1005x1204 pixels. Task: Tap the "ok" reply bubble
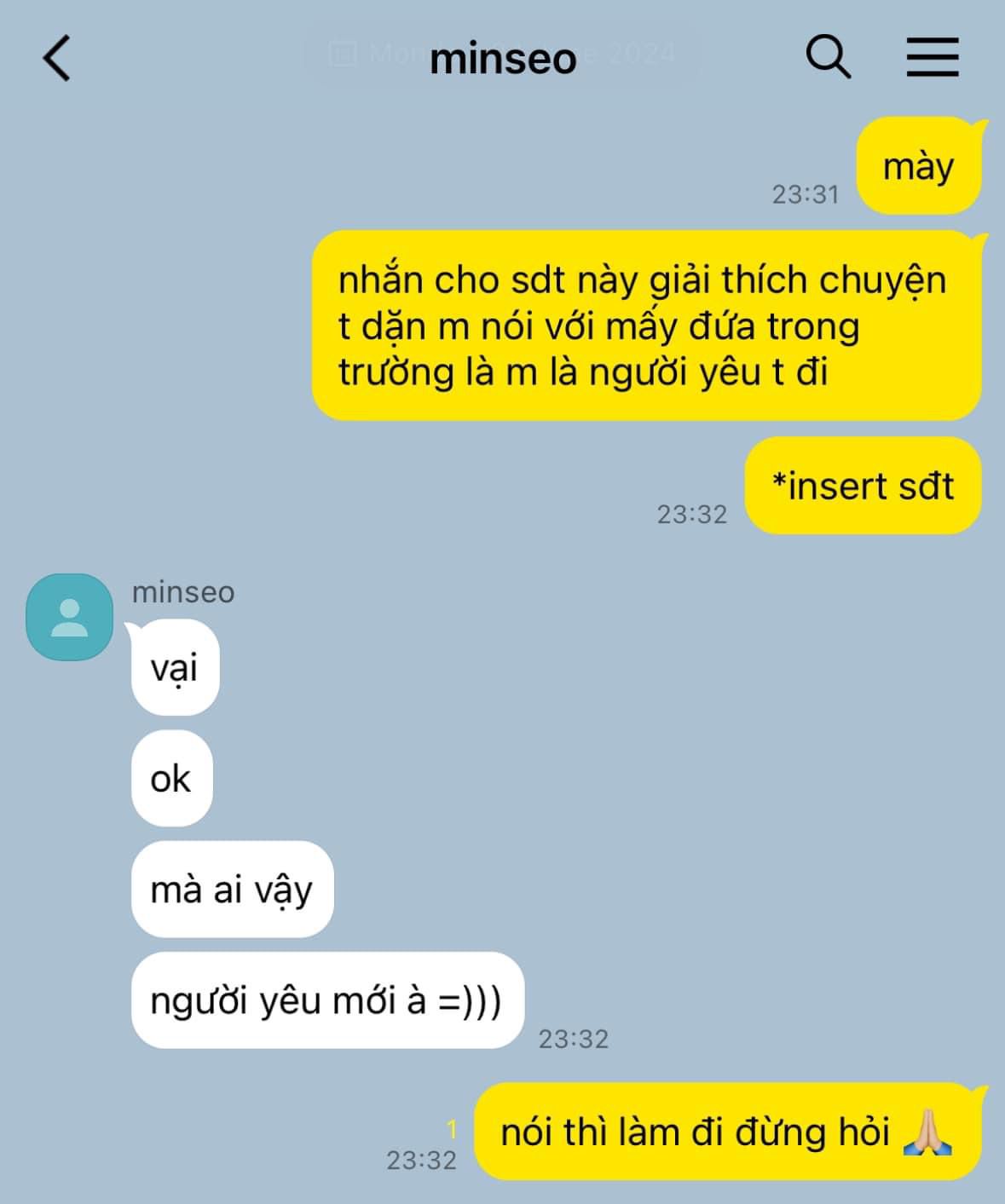171,778
